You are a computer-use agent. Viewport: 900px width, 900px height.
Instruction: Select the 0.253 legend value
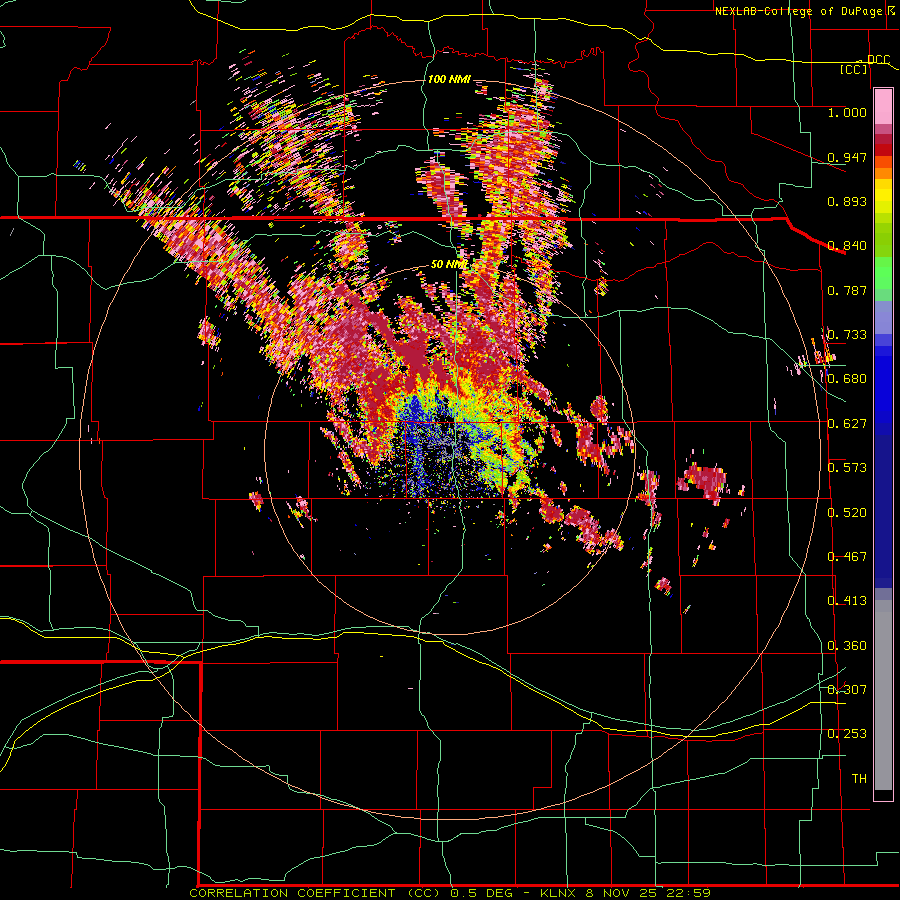coord(847,734)
